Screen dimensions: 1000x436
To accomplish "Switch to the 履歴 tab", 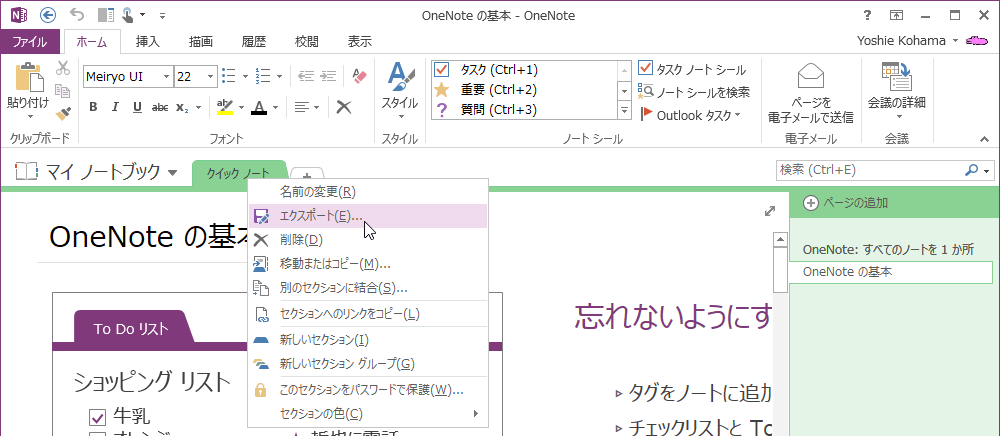I will coord(254,41).
